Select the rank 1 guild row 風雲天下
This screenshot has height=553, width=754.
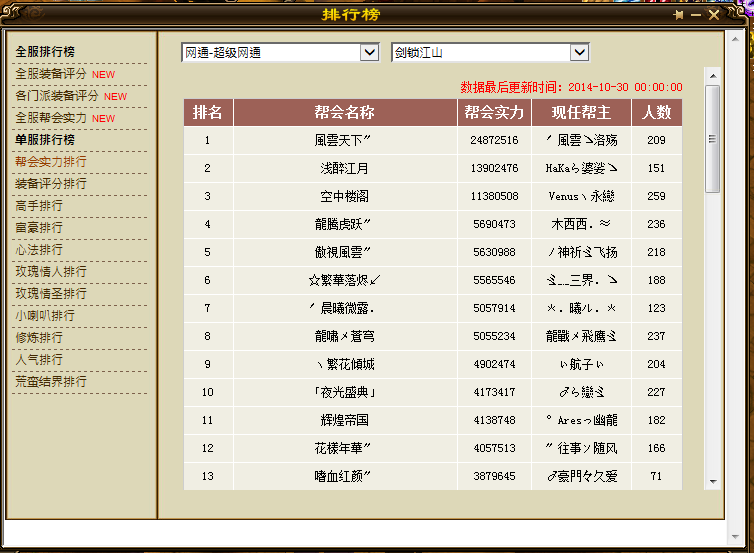coord(343,140)
